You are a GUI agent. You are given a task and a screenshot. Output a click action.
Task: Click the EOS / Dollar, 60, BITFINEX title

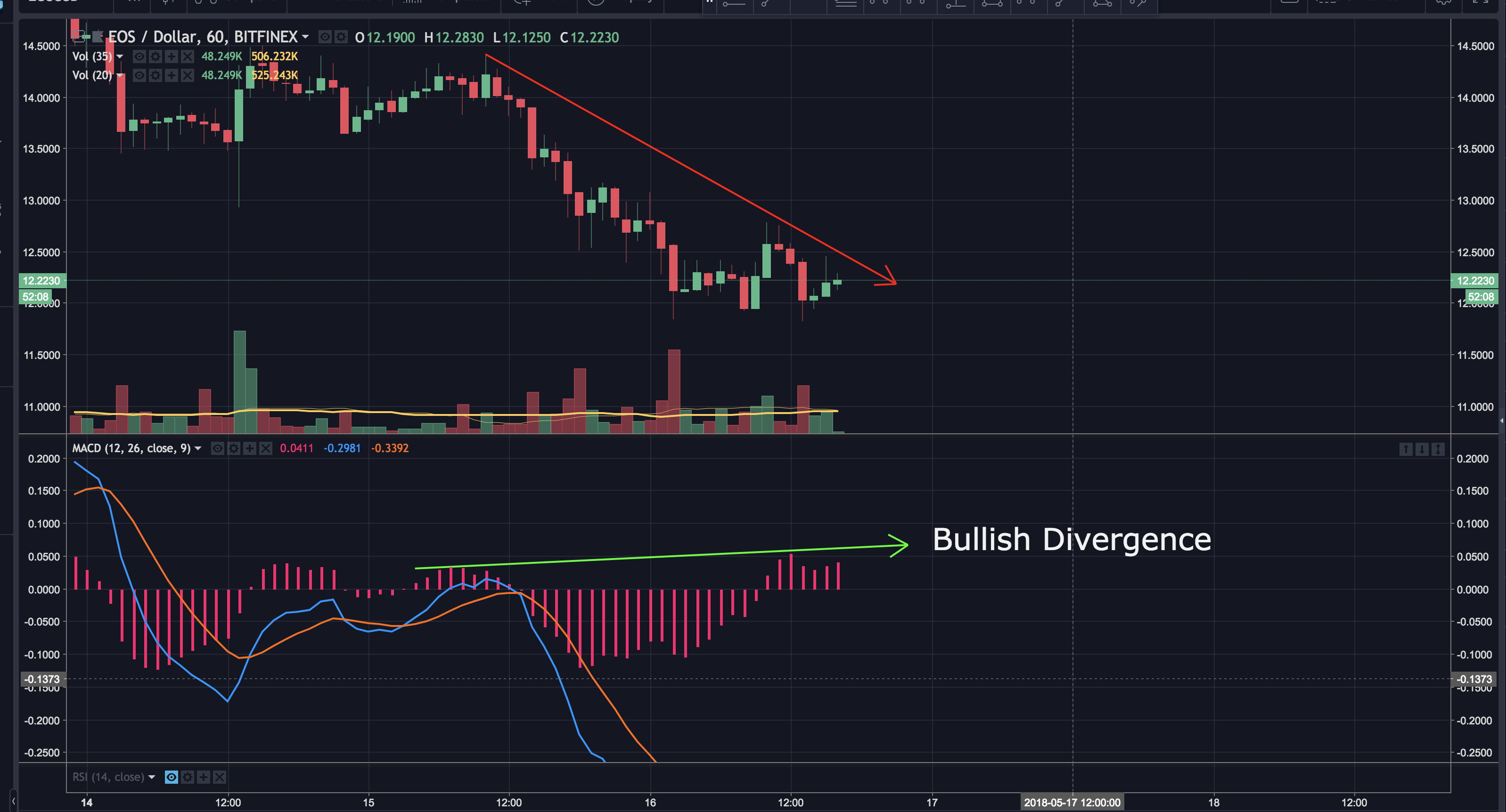click(203, 37)
